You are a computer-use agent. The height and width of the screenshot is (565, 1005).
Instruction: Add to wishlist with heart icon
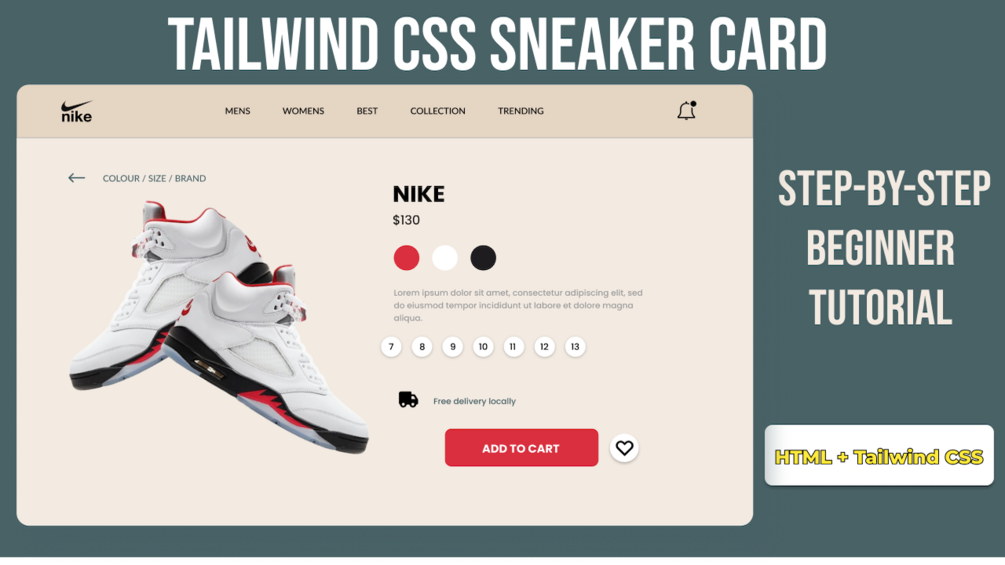coord(624,448)
